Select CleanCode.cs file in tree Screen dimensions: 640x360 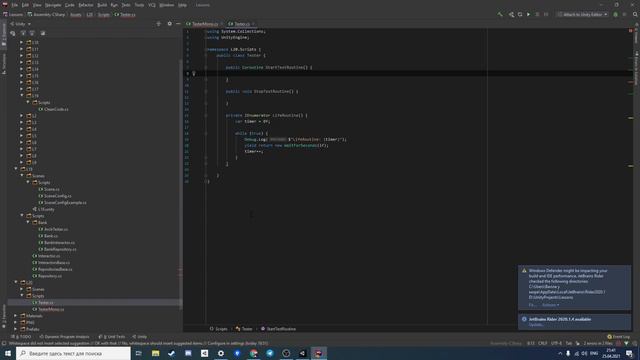click(53, 109)
